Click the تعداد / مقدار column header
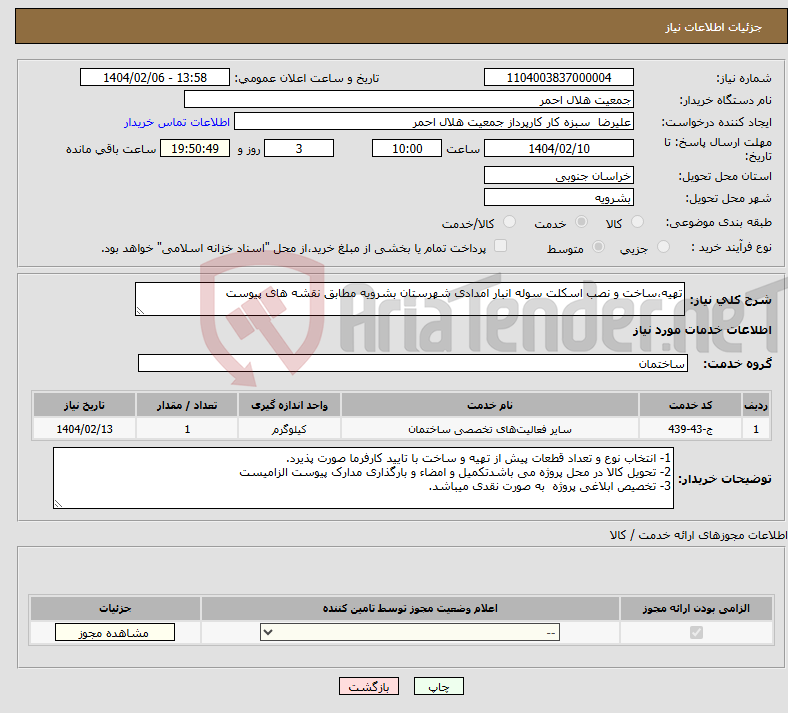The width and height of the screenshot is (788, 713). [x=187, y=405]
